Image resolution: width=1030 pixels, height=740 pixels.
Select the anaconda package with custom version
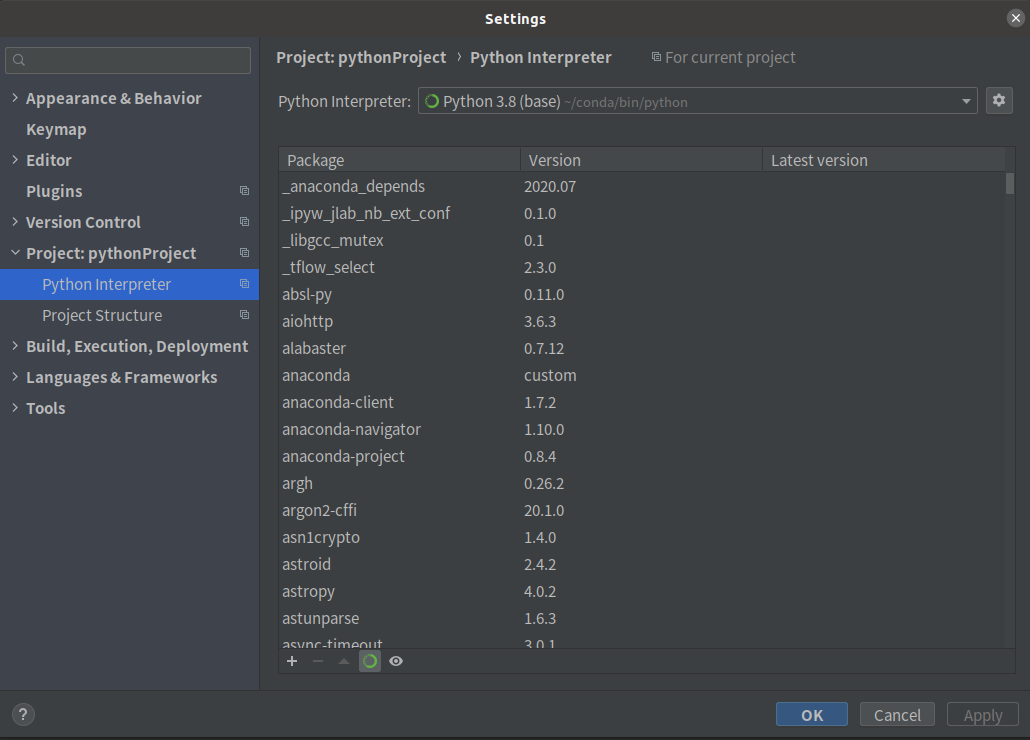(x=642, y=375)
